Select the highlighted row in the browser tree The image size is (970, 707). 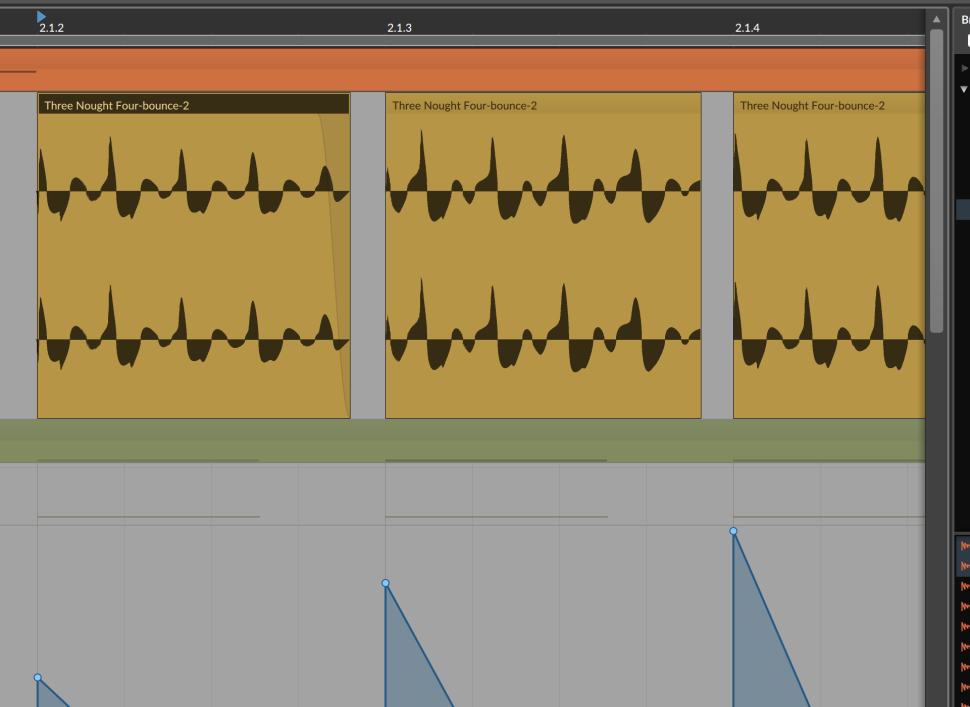point(962,209)
